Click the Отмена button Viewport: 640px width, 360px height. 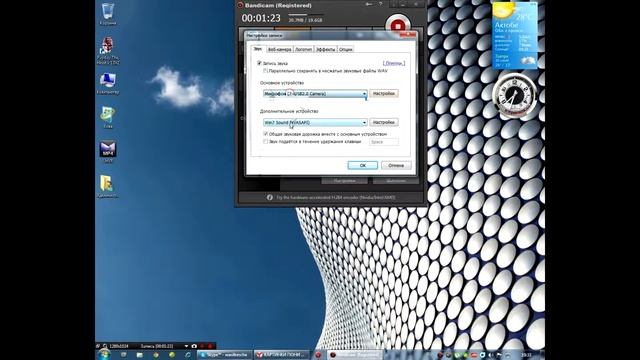(396, 165)
